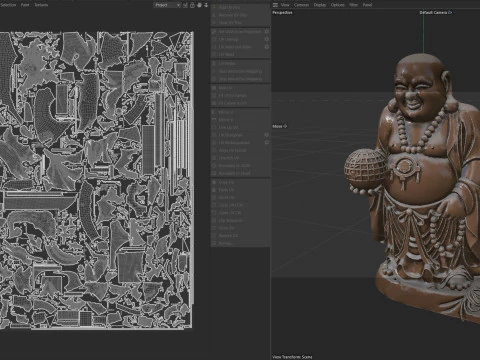Image resolution: width=480 pixels, height=360 pixels.
Task: Click the Perspective viewport label
Action: pos(282,13)
